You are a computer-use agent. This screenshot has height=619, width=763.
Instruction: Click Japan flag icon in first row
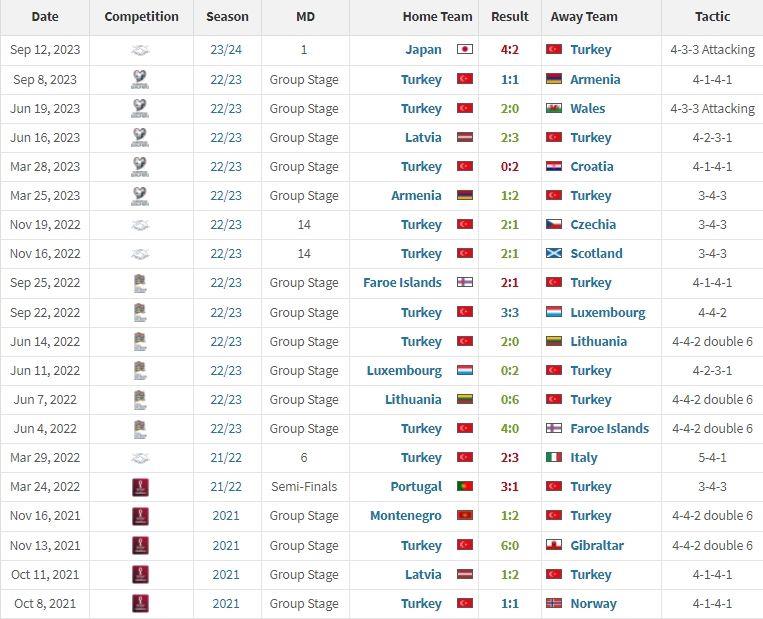(x=465, y=49)
